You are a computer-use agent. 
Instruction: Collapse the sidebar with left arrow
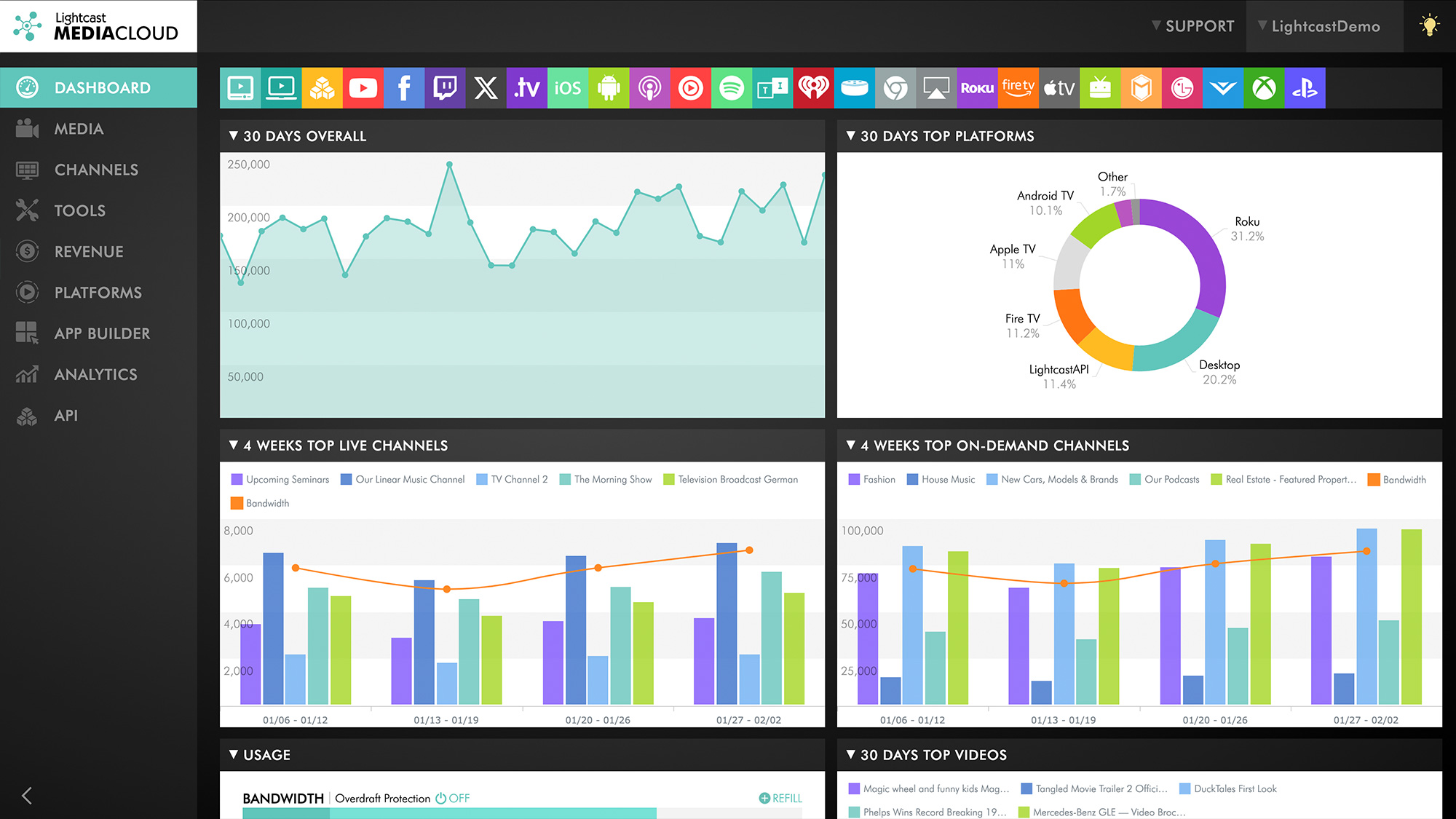(27, 795)
